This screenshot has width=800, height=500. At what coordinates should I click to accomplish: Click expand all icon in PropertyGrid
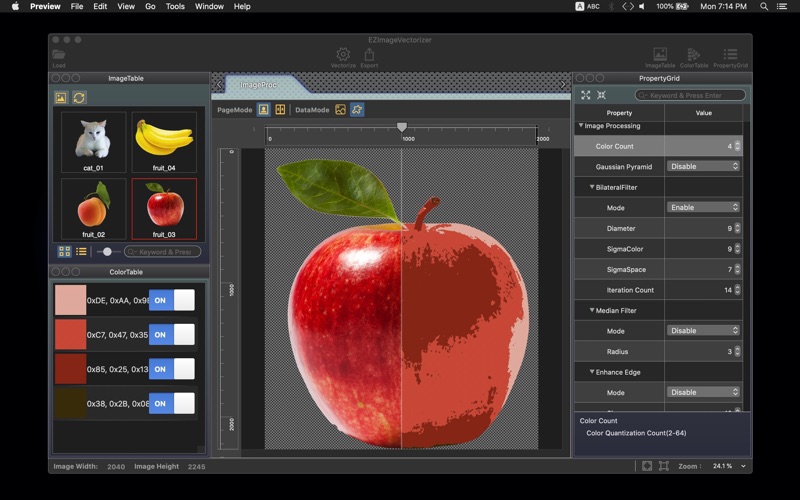coord(586,95)
